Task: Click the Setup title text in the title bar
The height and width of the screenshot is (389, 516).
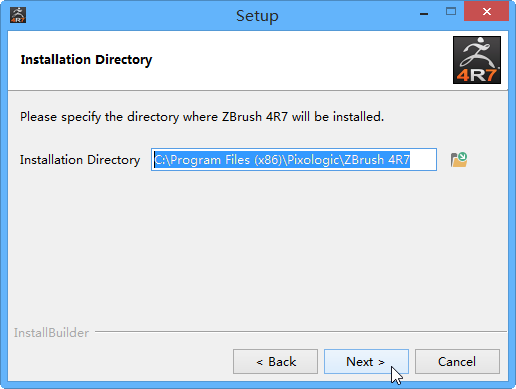Action: pos(257,16)
